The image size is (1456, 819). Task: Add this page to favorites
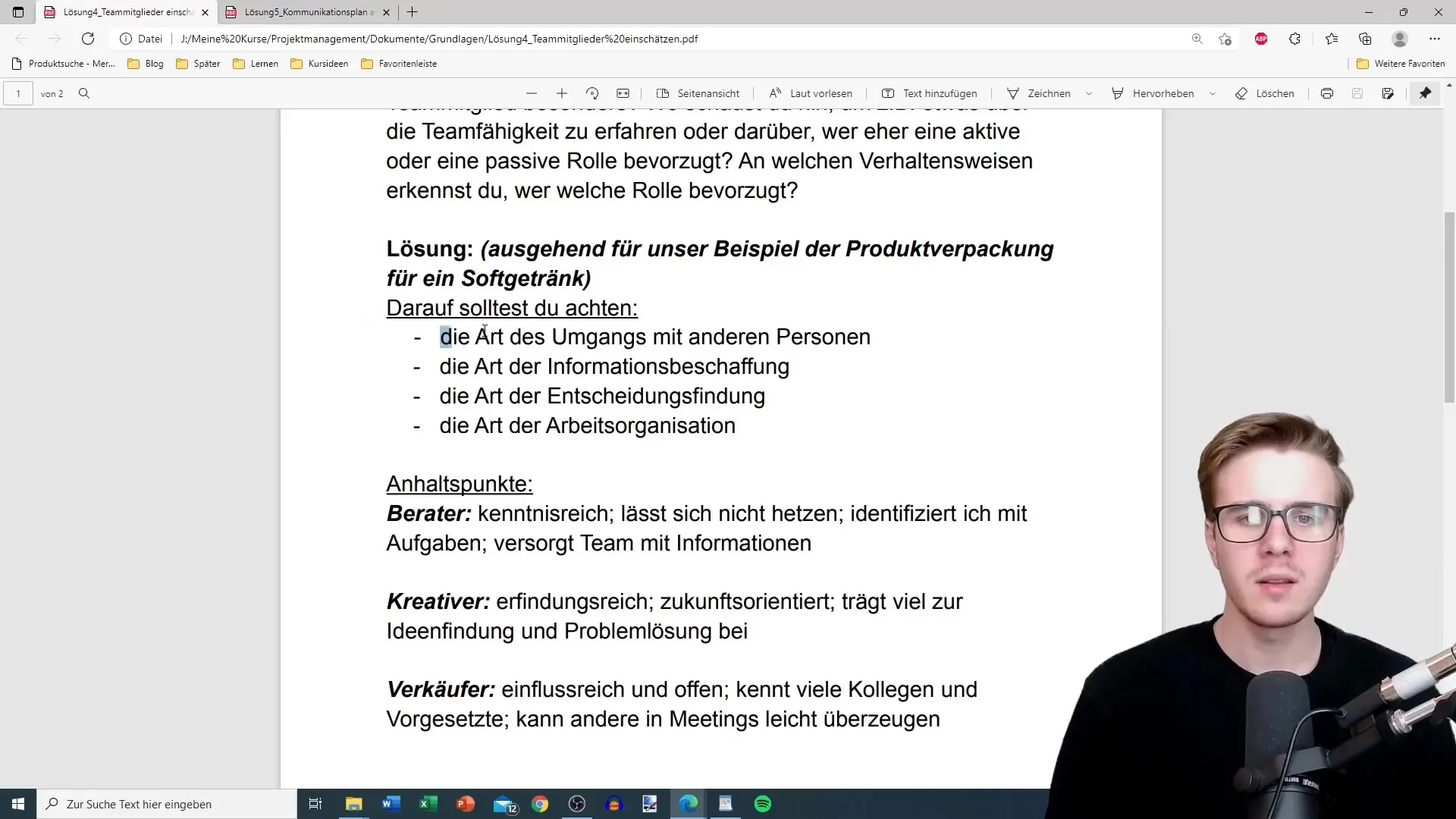click(1225, 39)
